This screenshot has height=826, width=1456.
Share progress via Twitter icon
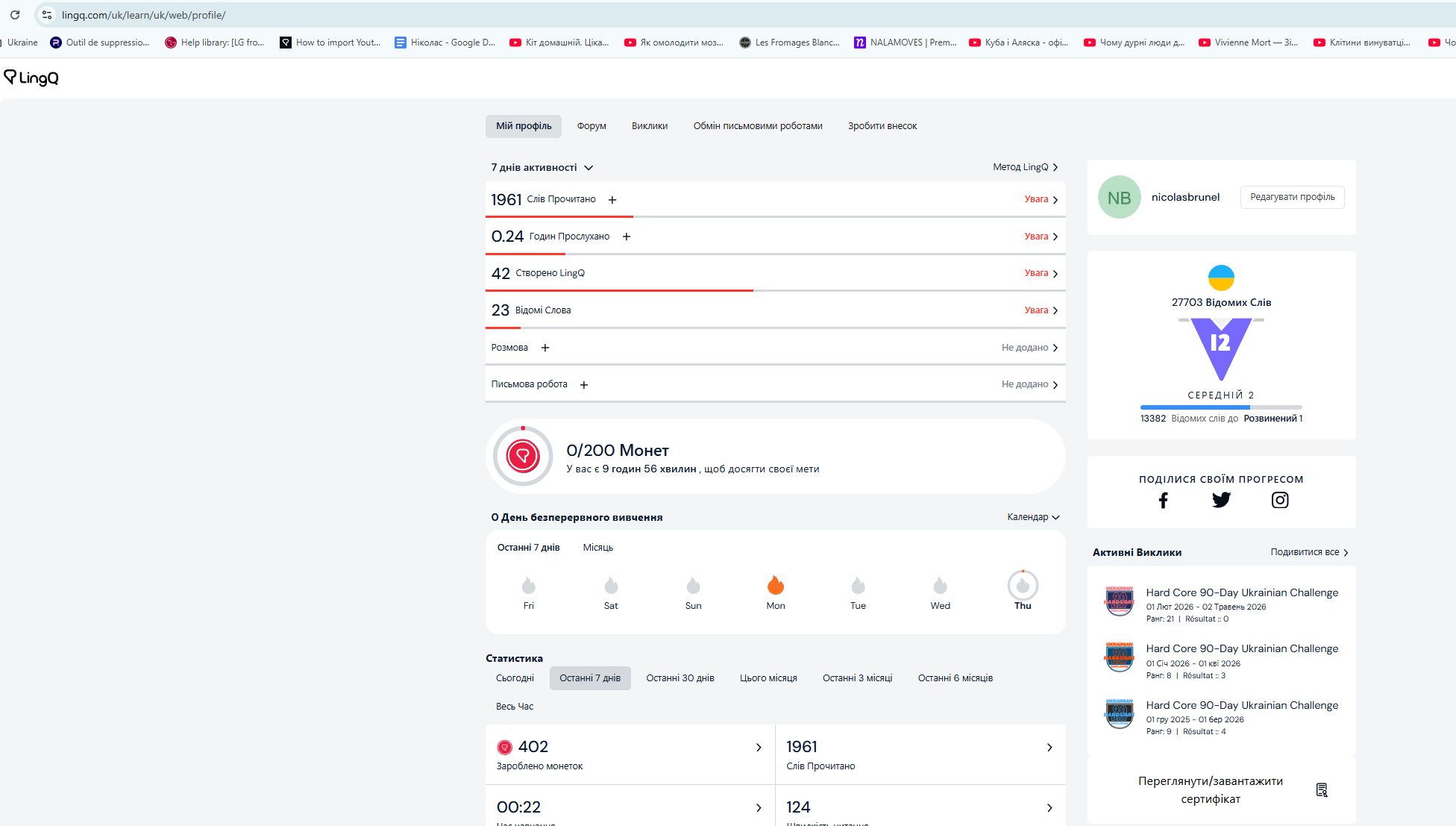(1221, 500)
